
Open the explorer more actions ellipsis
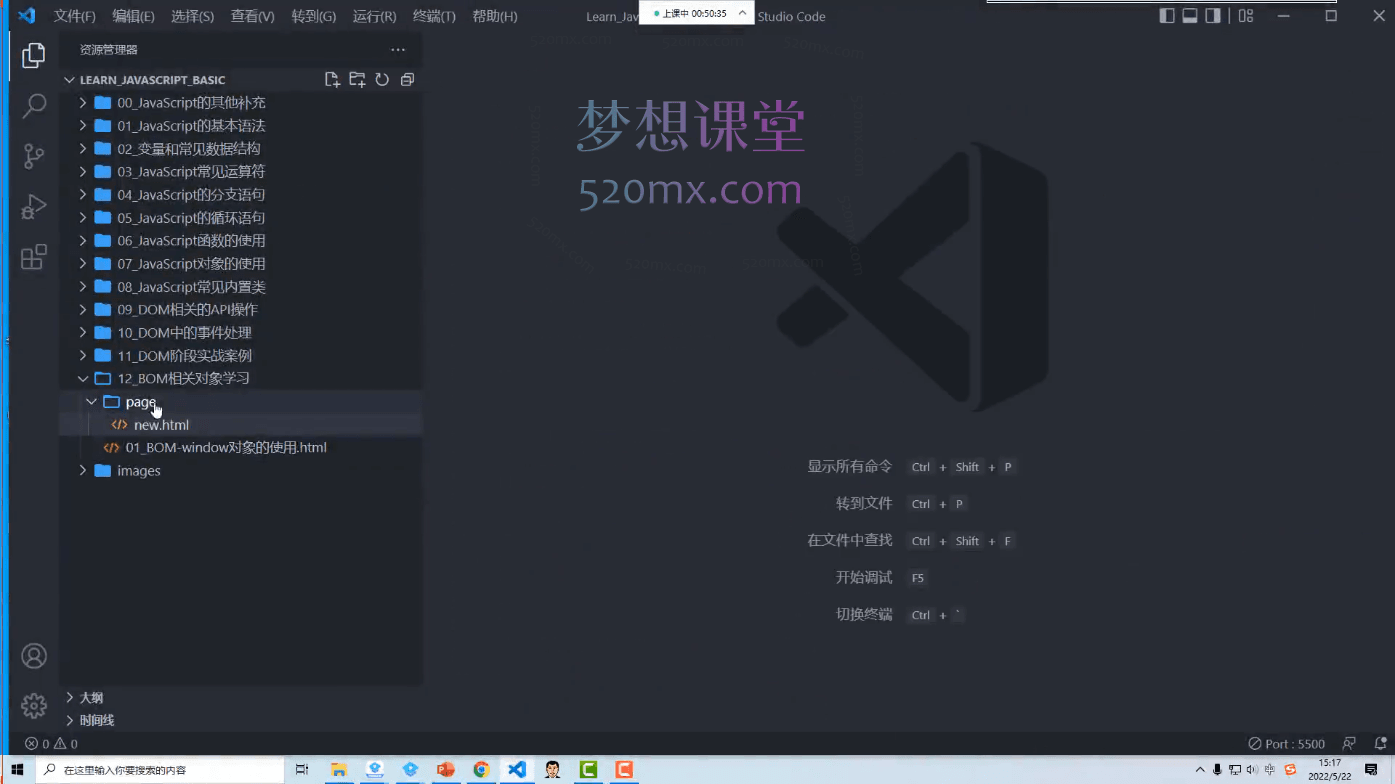pos(398,50)
